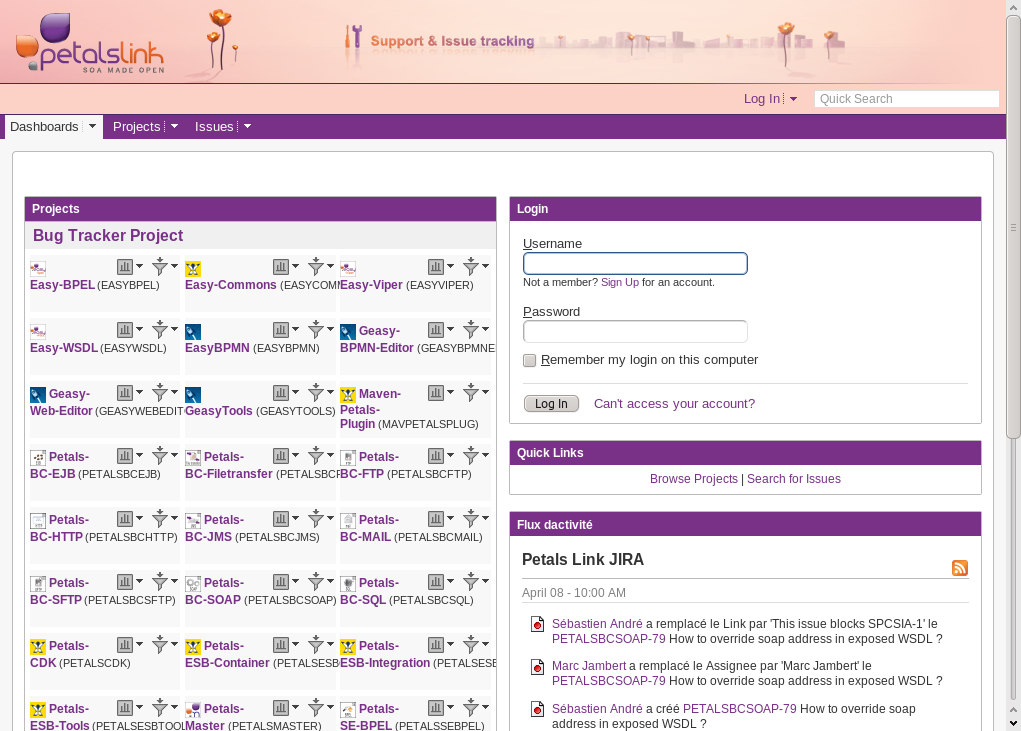Click the PetalsLink logo

tap(90, 44)
